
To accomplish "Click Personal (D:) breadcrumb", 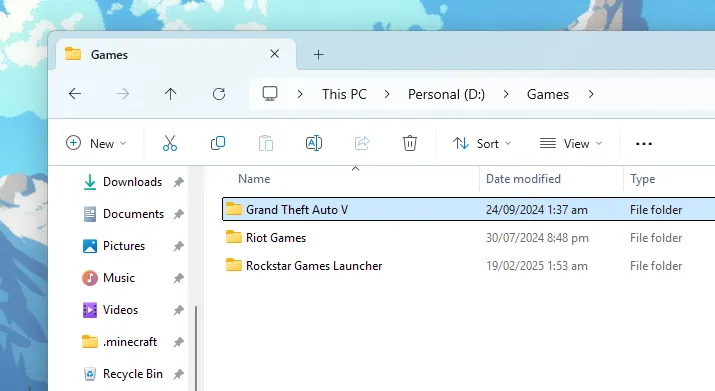I will click(446, 94).
